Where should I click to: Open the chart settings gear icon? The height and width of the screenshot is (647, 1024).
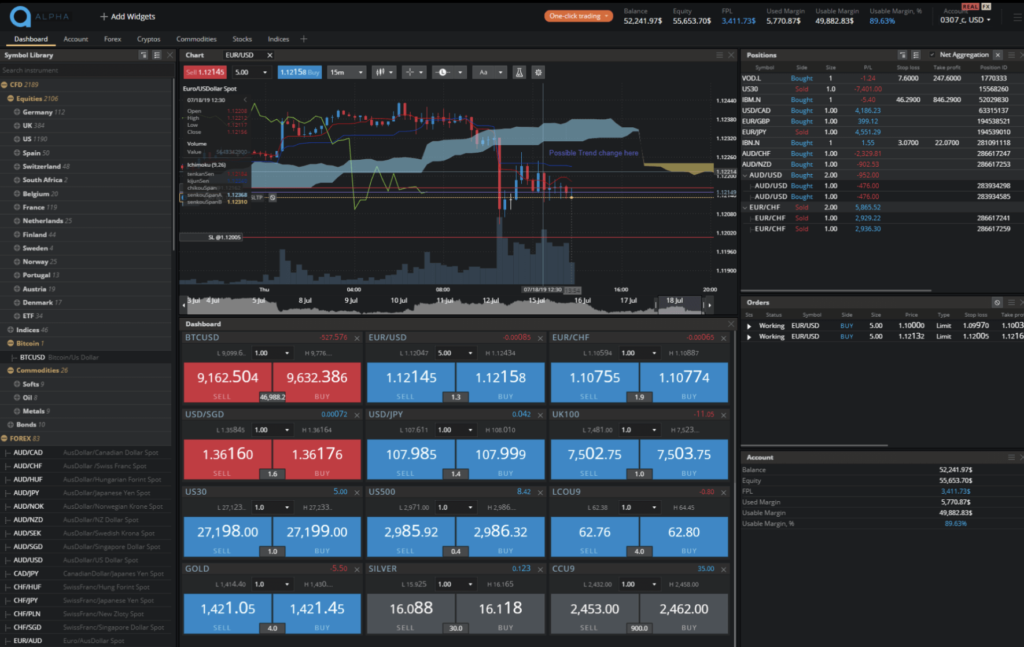[x=538, y=72]
